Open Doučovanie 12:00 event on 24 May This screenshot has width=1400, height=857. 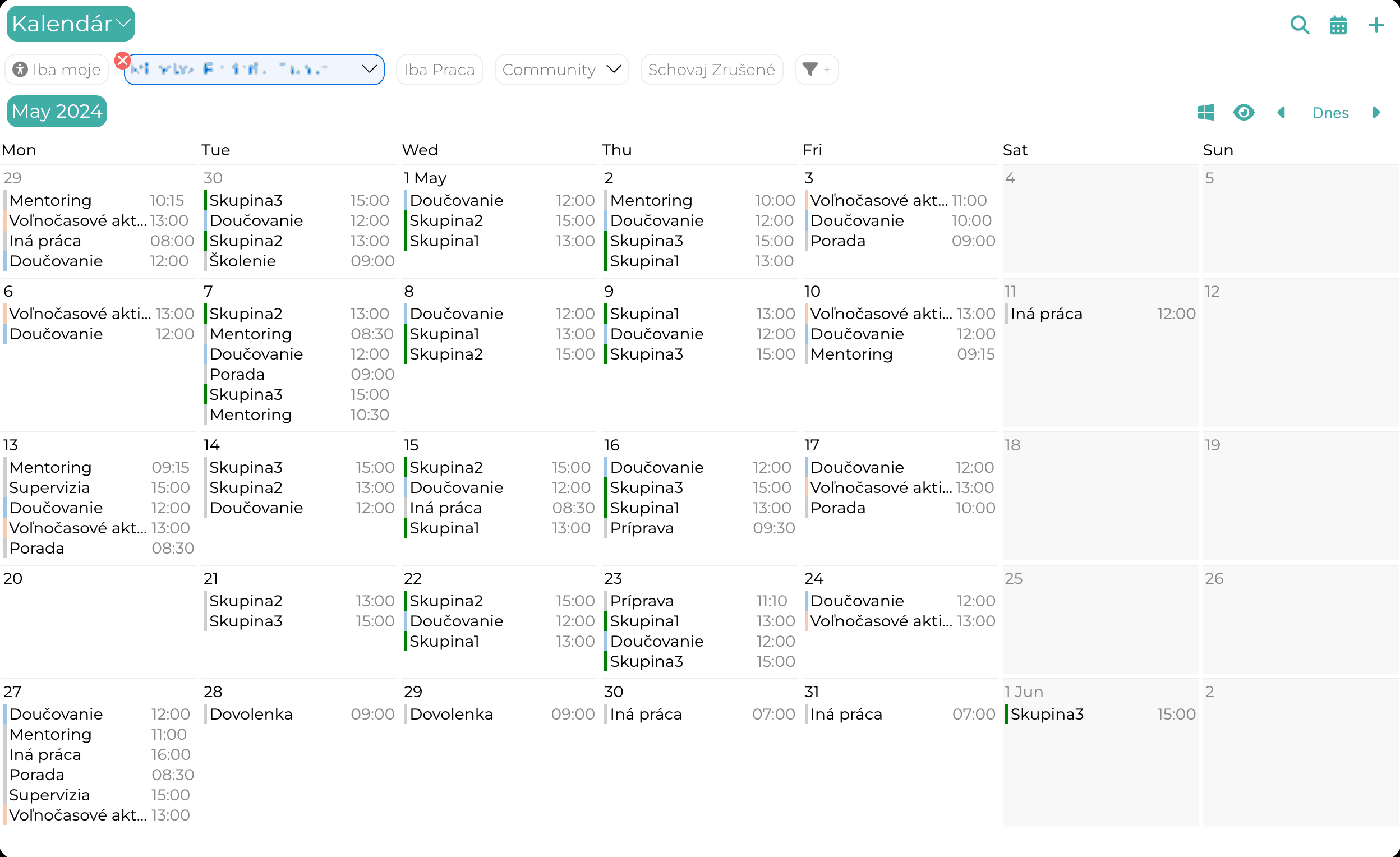pos(901,601)
